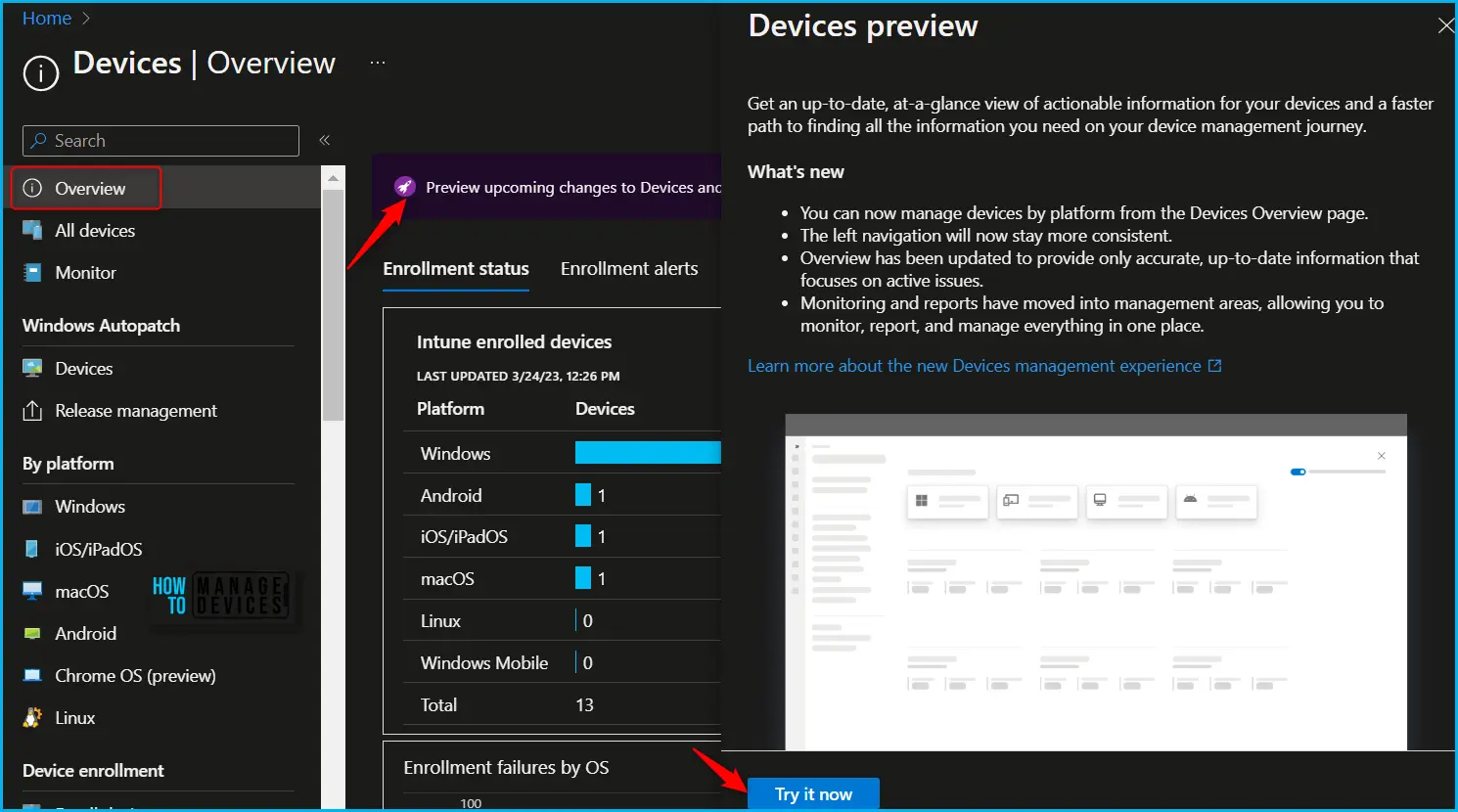Click the Total 13 value
Image resolution: width=1458 pixels, height=812 pixels.
584,705
